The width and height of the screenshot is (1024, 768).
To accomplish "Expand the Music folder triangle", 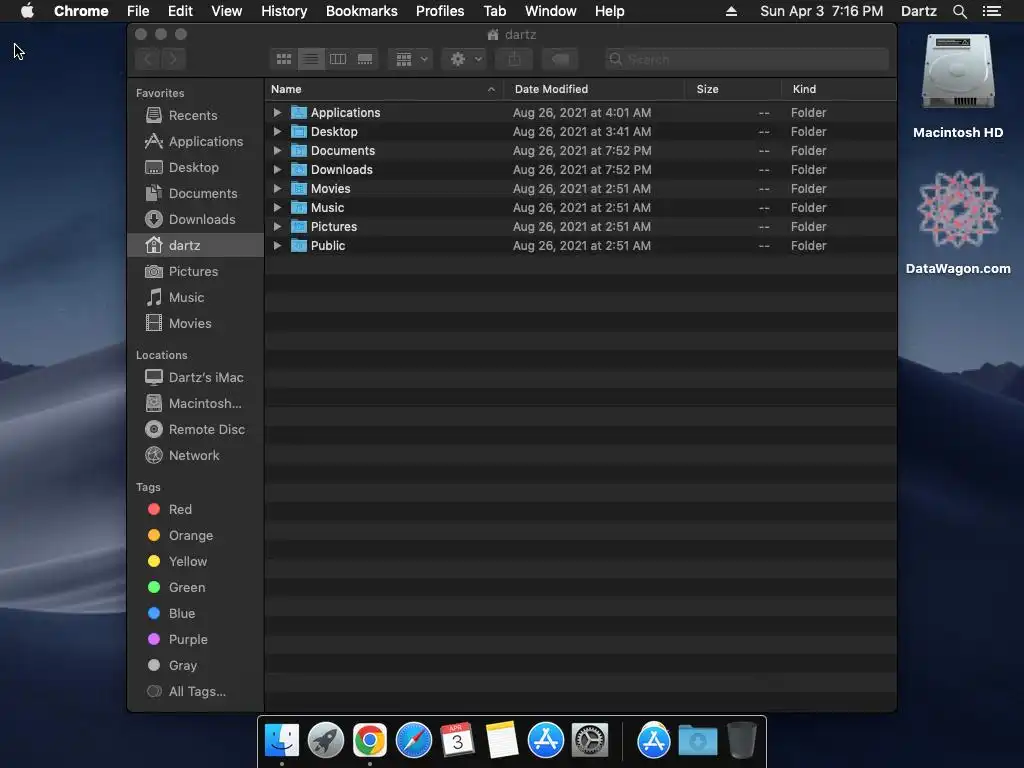I will pyautogui.click(x=277, y=207).
